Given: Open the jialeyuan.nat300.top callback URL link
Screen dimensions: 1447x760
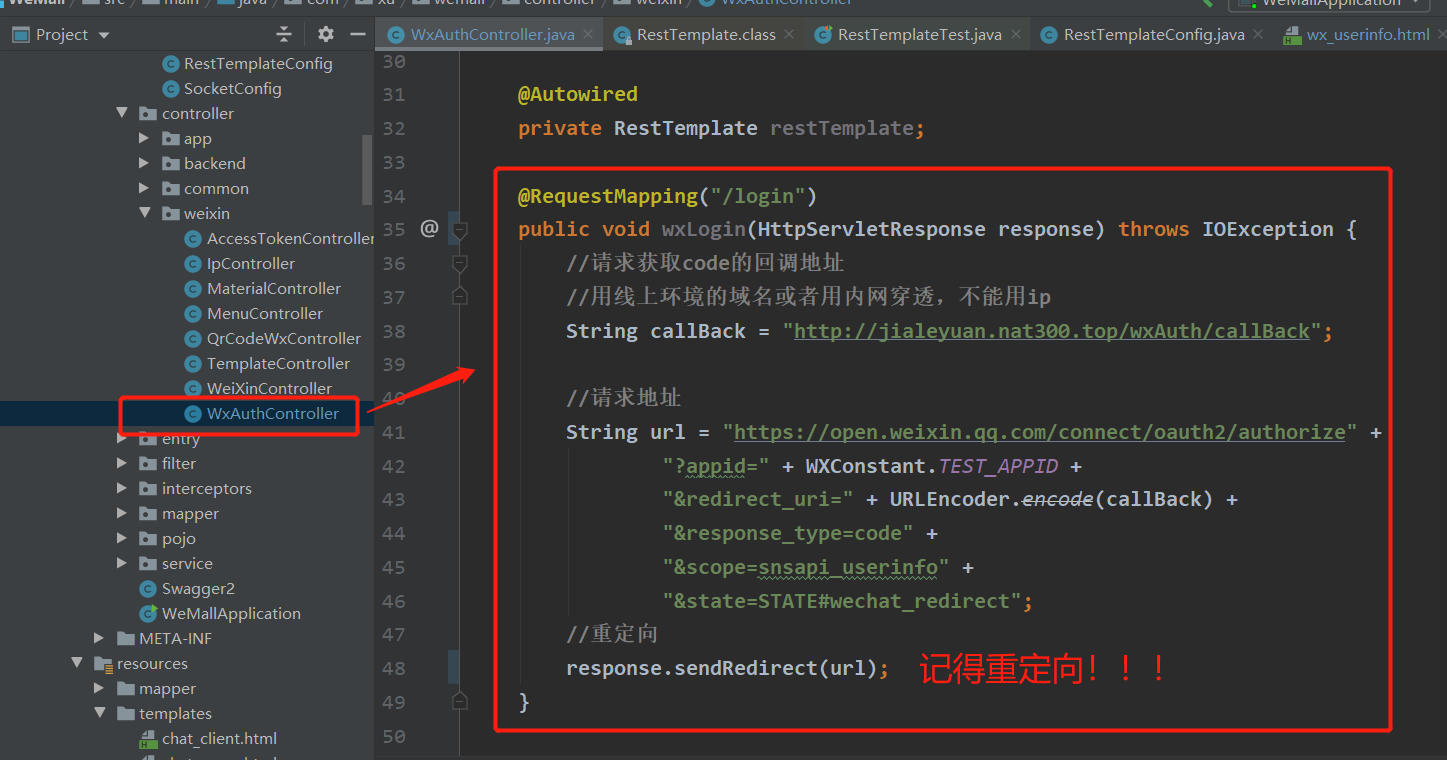Looking at the screenshot, I should (x=1052, y=331).
